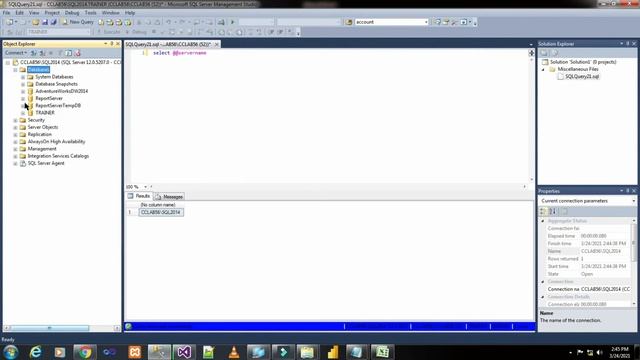Open the Debug menu

[72, 13]
